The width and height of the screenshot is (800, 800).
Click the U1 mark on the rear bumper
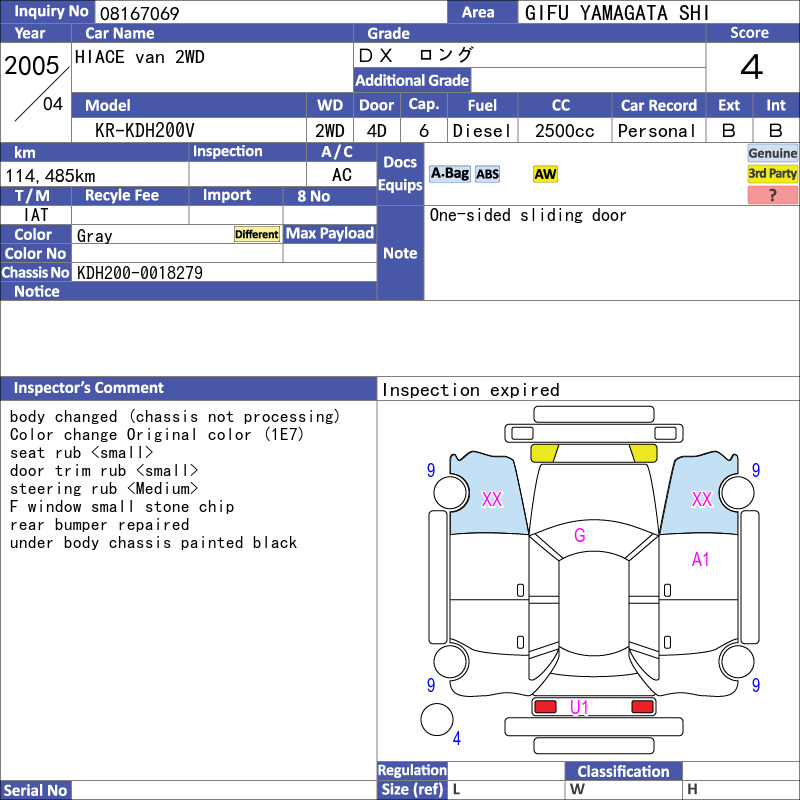(579, 707)
